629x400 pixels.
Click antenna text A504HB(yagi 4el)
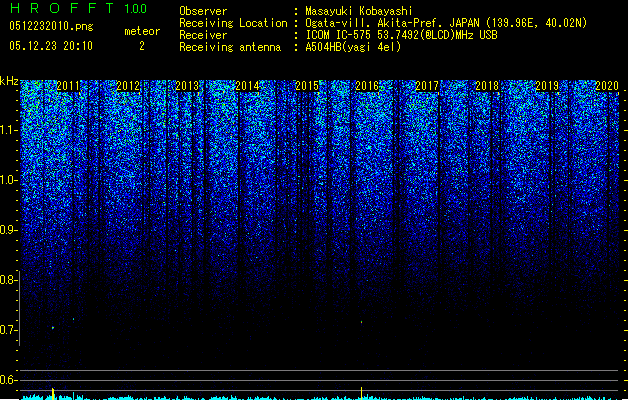point(353,47)
